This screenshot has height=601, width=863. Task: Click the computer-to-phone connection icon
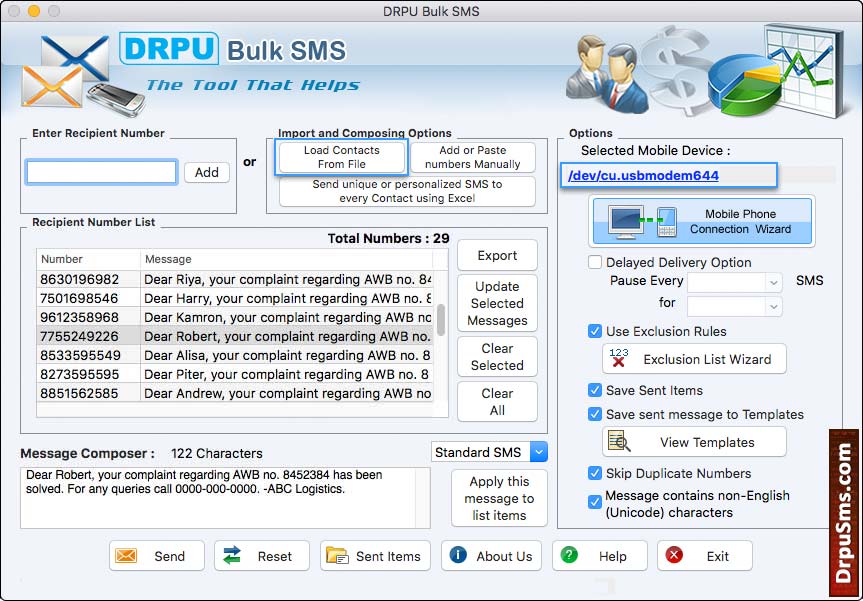(642, 222)
